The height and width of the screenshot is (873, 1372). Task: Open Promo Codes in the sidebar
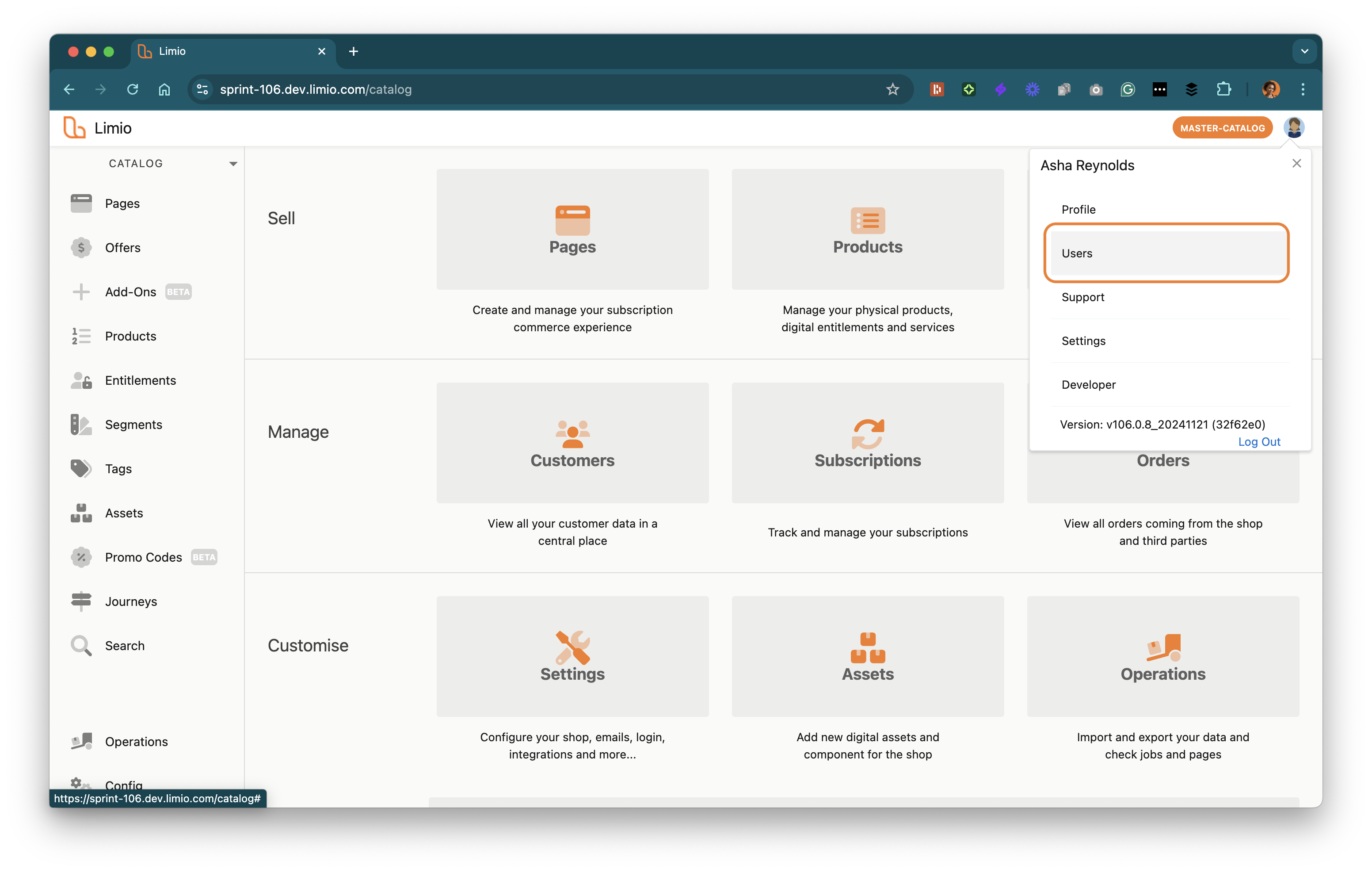143,557
